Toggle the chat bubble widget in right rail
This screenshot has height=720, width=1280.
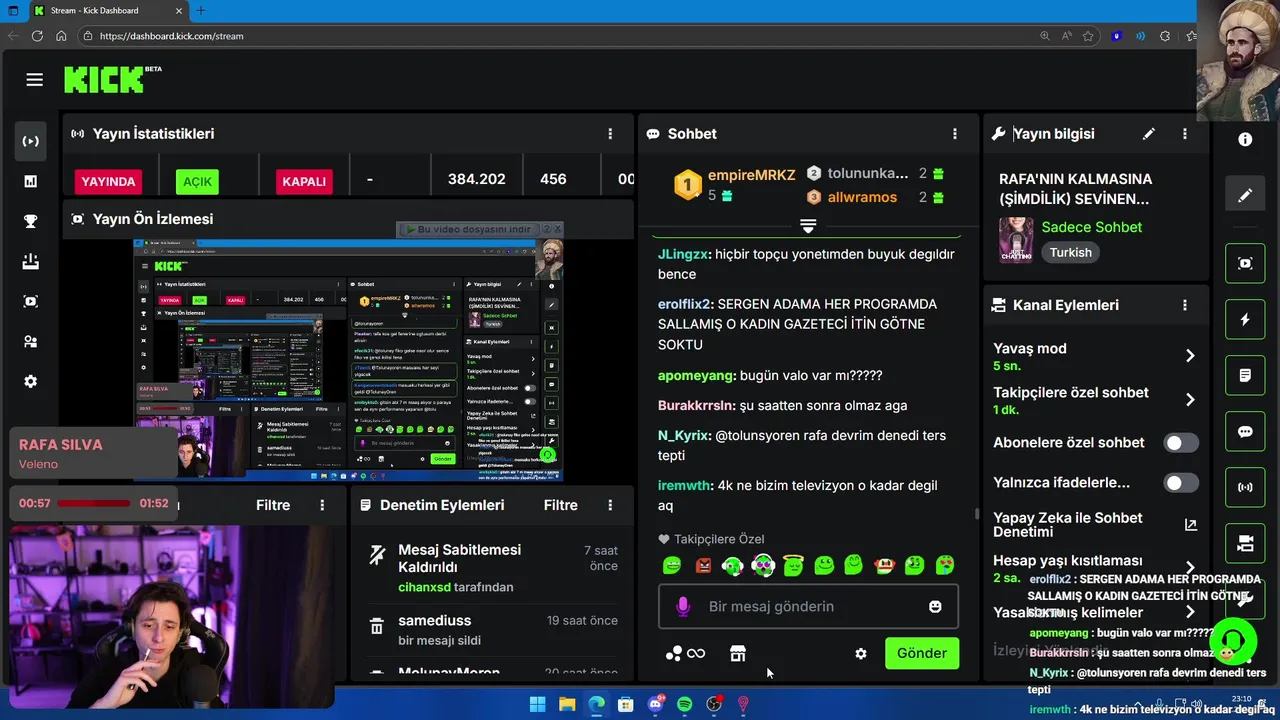[x=1245, y=432]
